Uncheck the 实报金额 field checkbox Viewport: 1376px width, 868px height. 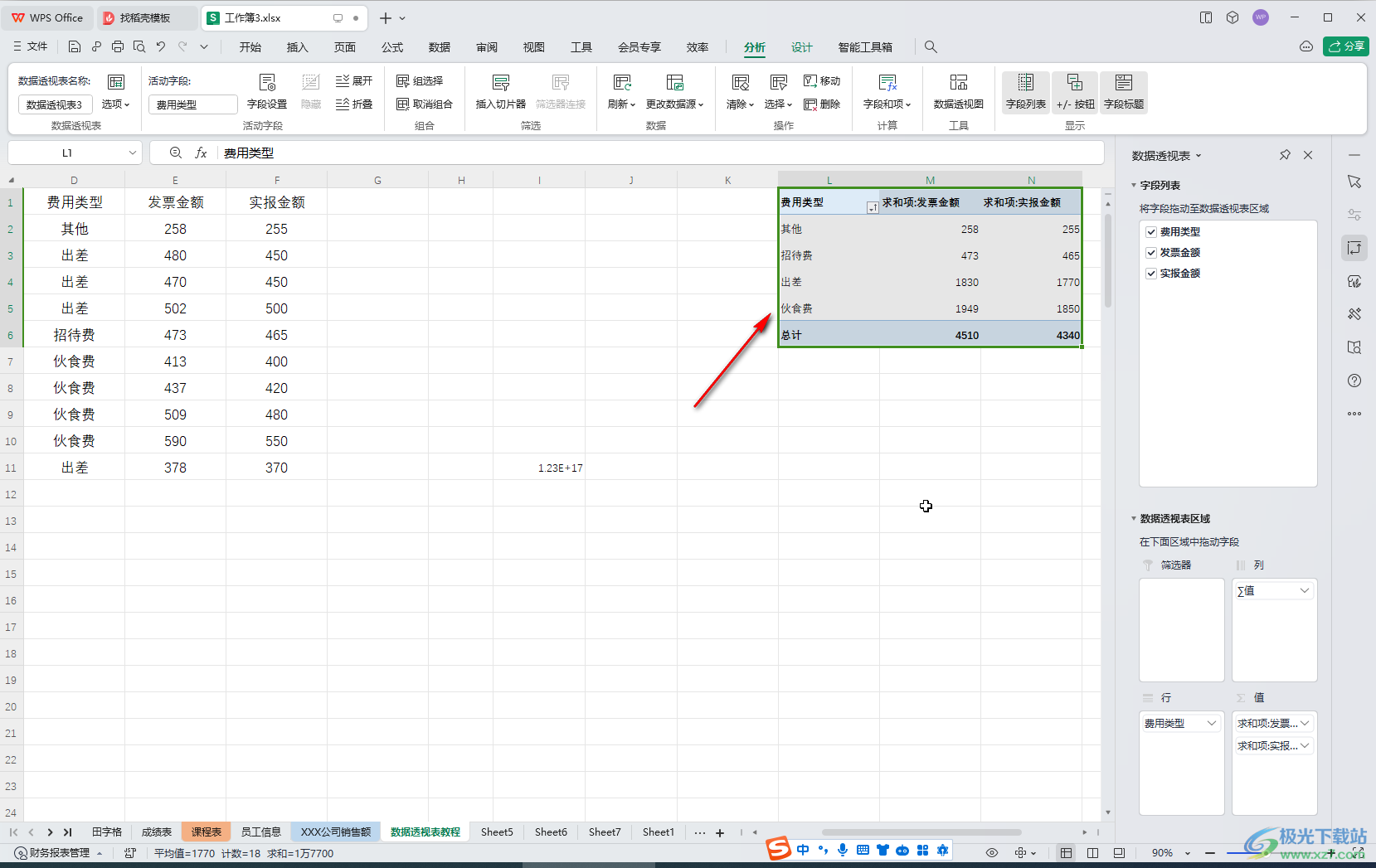pyautogui.click(x=1151, y=274)
